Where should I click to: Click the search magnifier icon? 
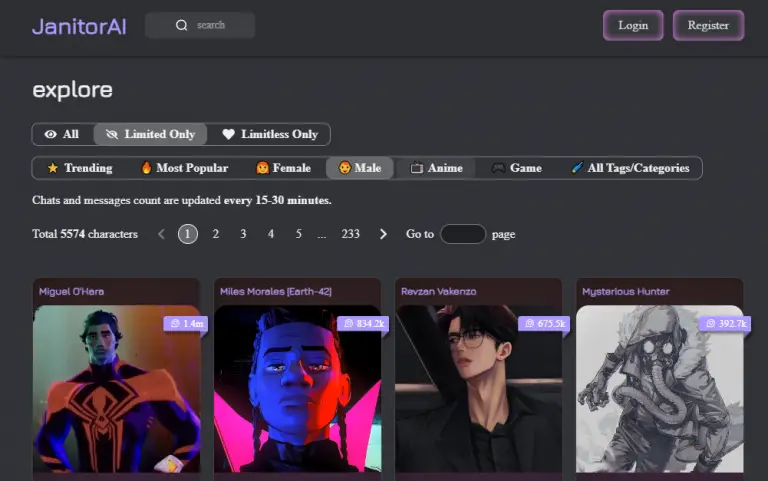[181, 25]
